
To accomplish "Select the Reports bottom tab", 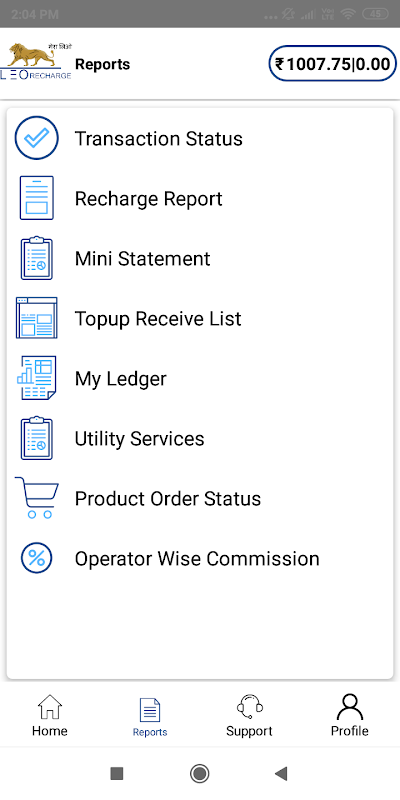I will click(150, 717).
